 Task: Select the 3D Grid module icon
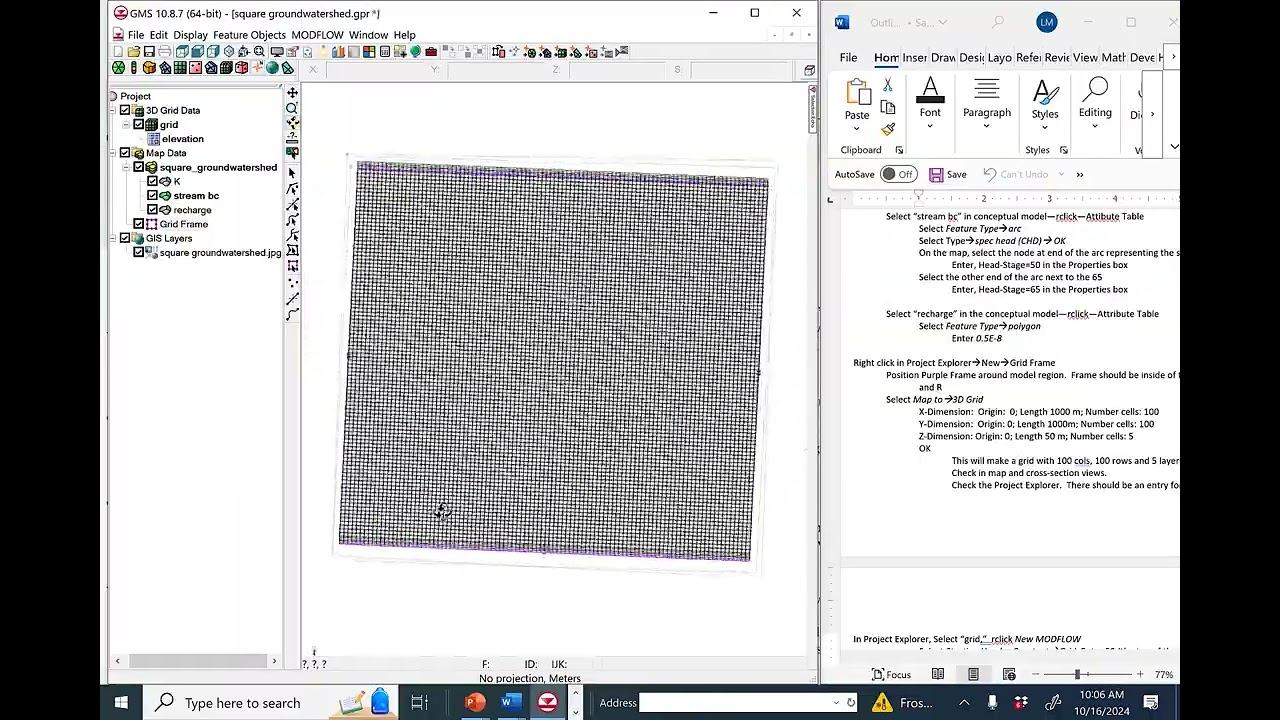227,68
